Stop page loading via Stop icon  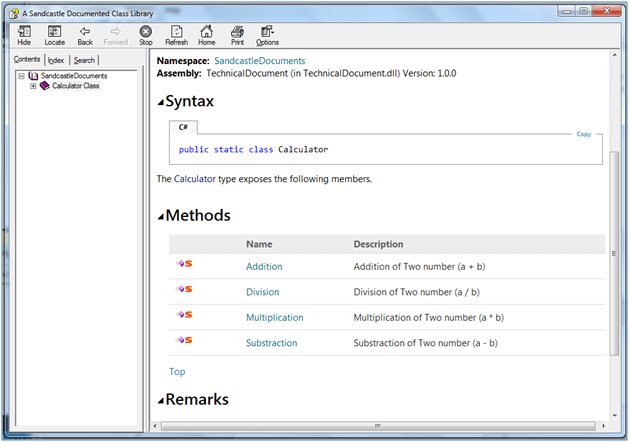[146, 35]
